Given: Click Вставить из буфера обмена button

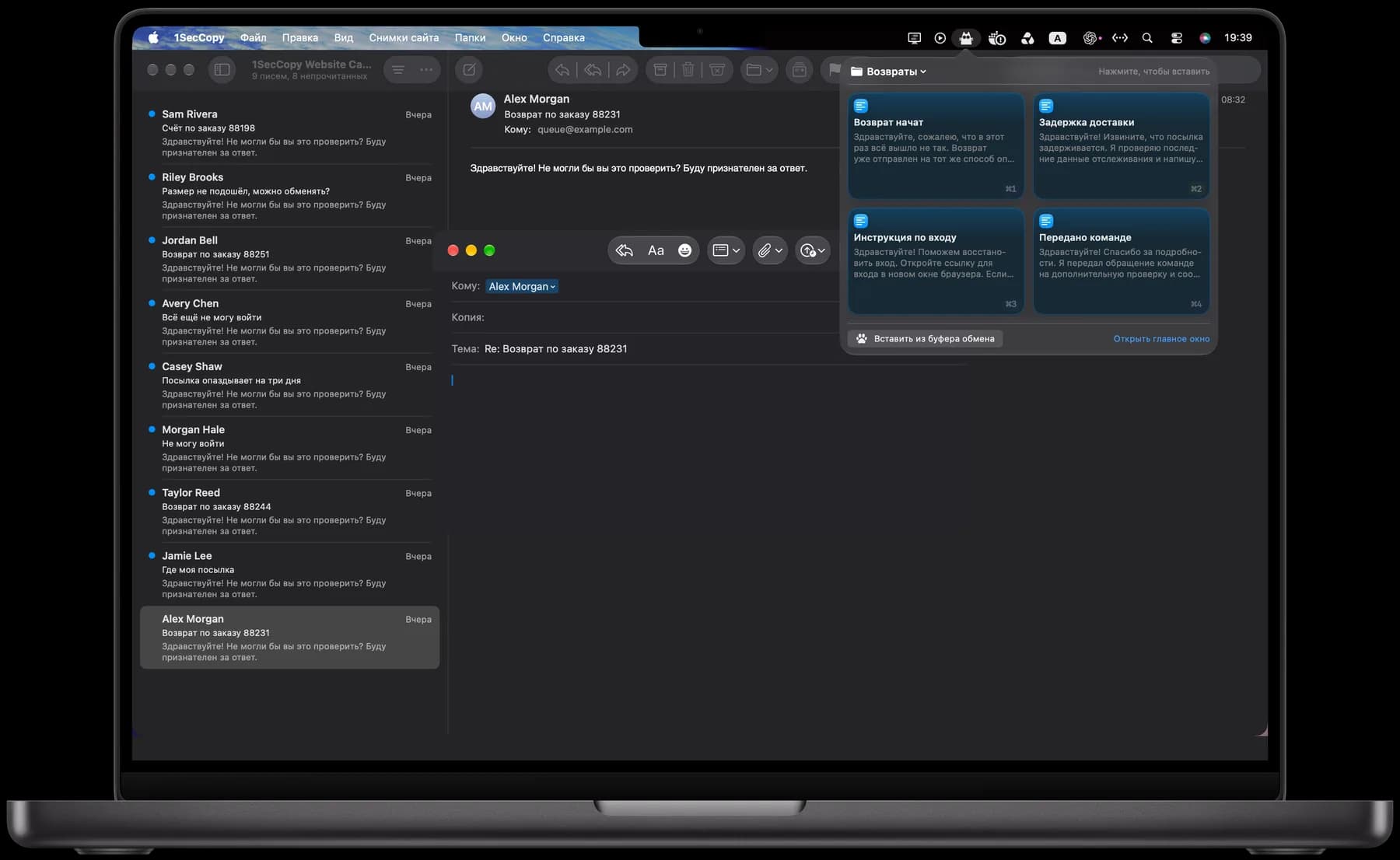Looking at the screenshot, I should click(x=925, y=338).
